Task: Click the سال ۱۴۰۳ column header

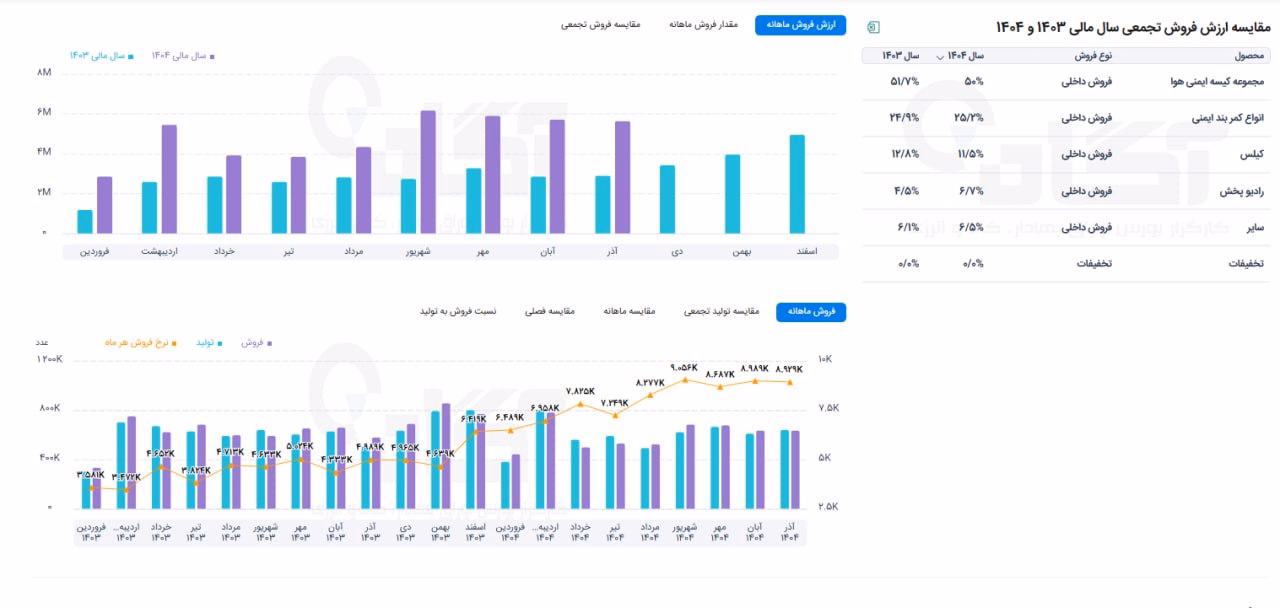Action: click(x=900, y=56)
